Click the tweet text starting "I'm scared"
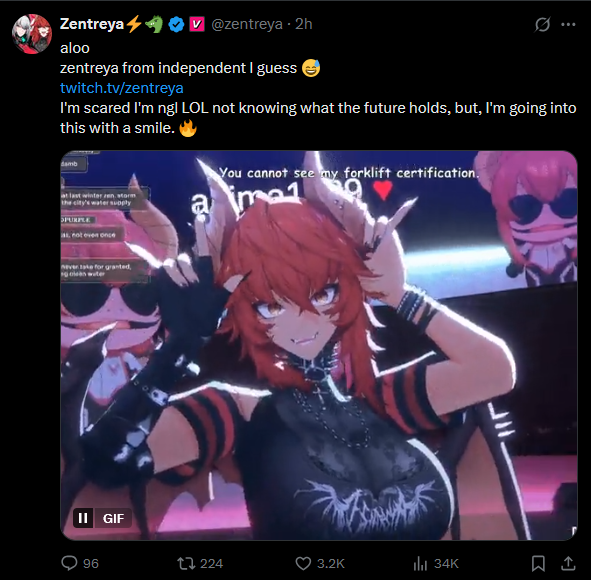The height and width of the screenshot is (580, 591). [x=318, y=118]
